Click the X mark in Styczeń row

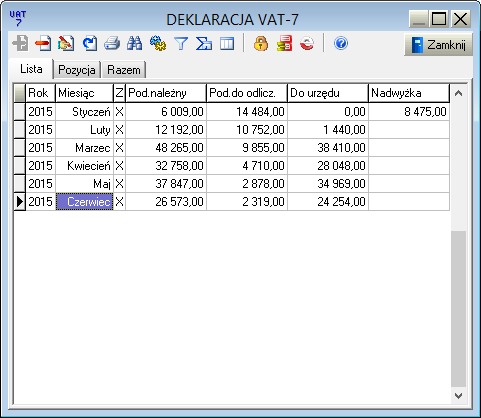coord(119,112)
